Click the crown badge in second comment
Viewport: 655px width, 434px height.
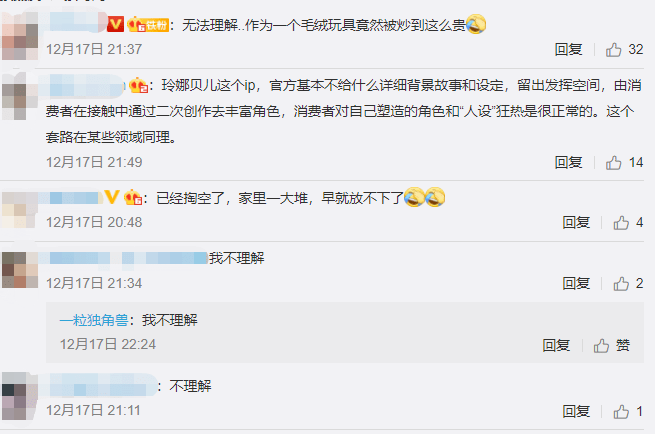click(138, 85)
